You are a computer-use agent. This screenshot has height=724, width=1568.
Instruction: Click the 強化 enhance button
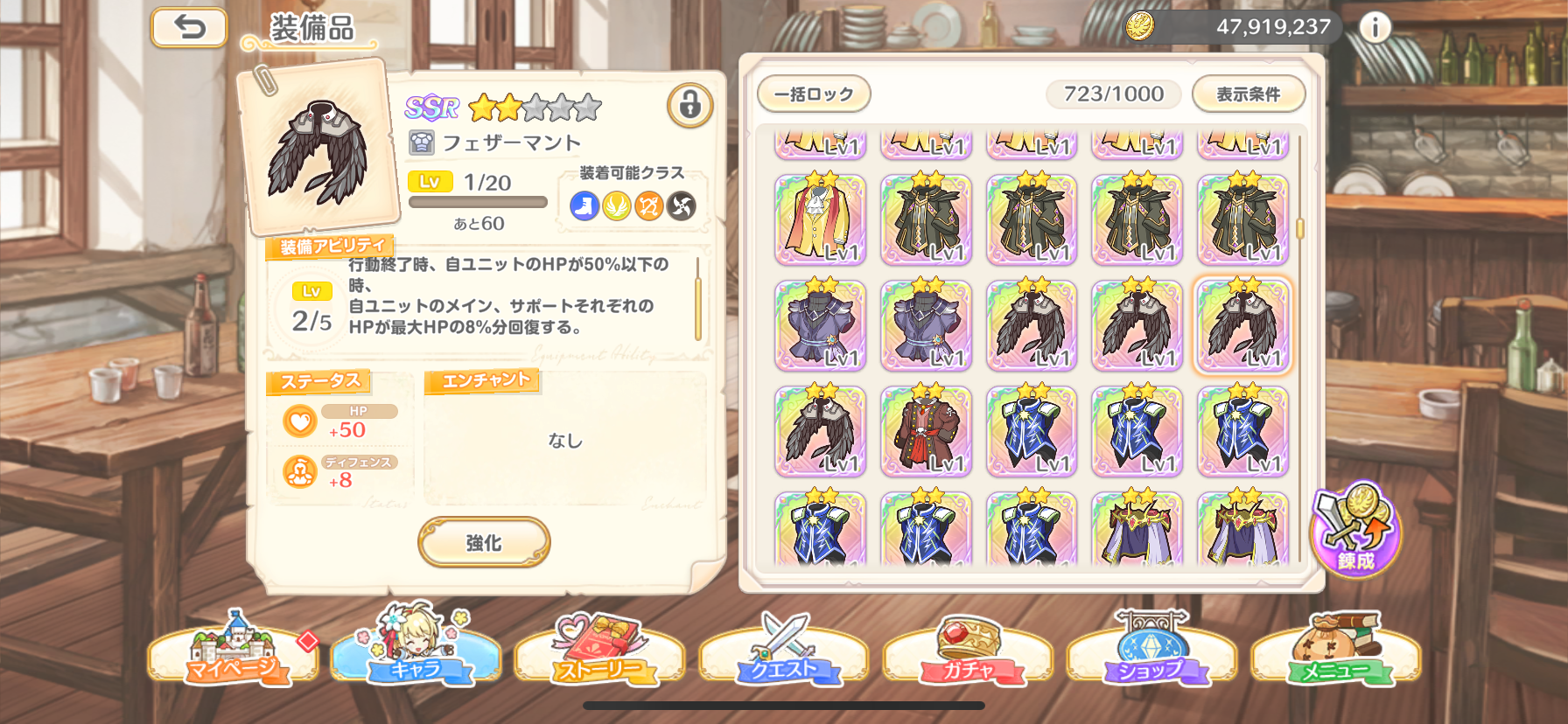(484, 543)
